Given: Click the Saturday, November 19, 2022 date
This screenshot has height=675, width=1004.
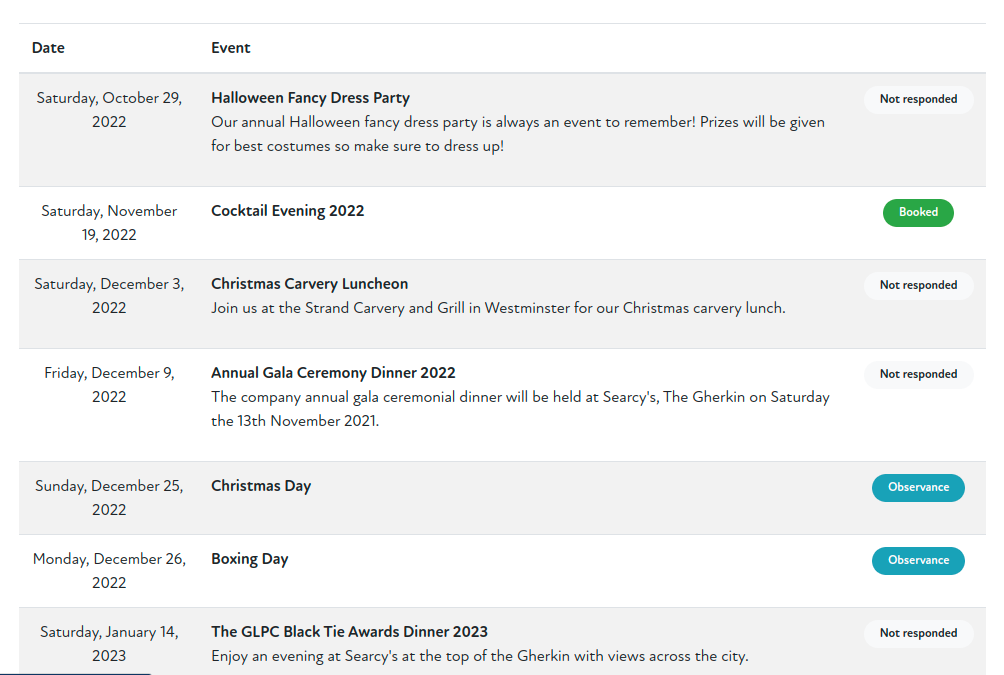Looking at the screenshot, I should coord(109,223).
